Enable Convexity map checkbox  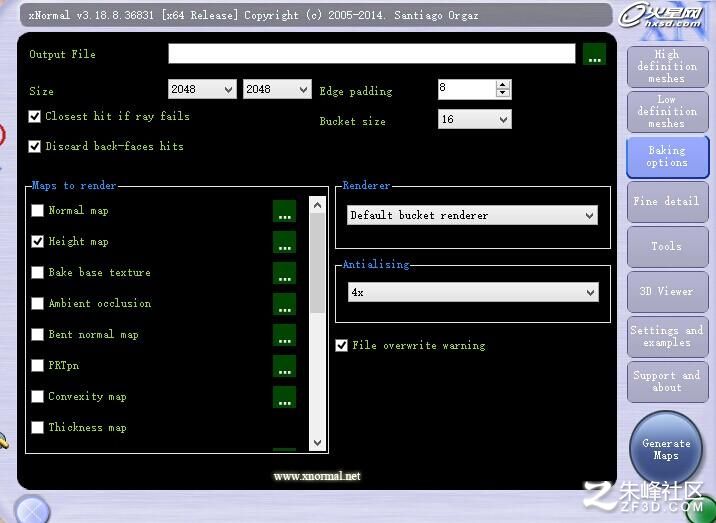37,396
